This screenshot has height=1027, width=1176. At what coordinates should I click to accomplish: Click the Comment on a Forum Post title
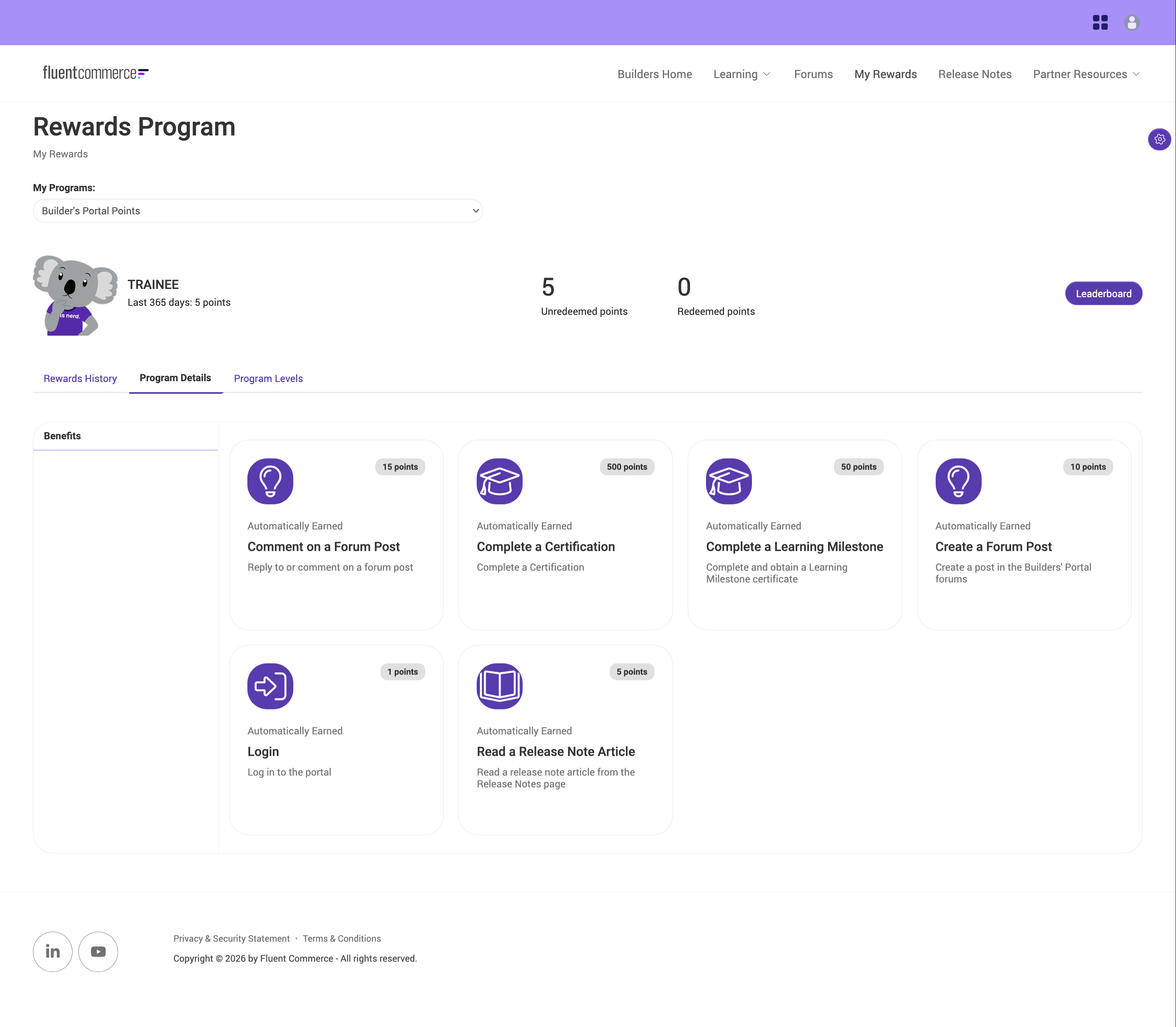coord(324,547)
